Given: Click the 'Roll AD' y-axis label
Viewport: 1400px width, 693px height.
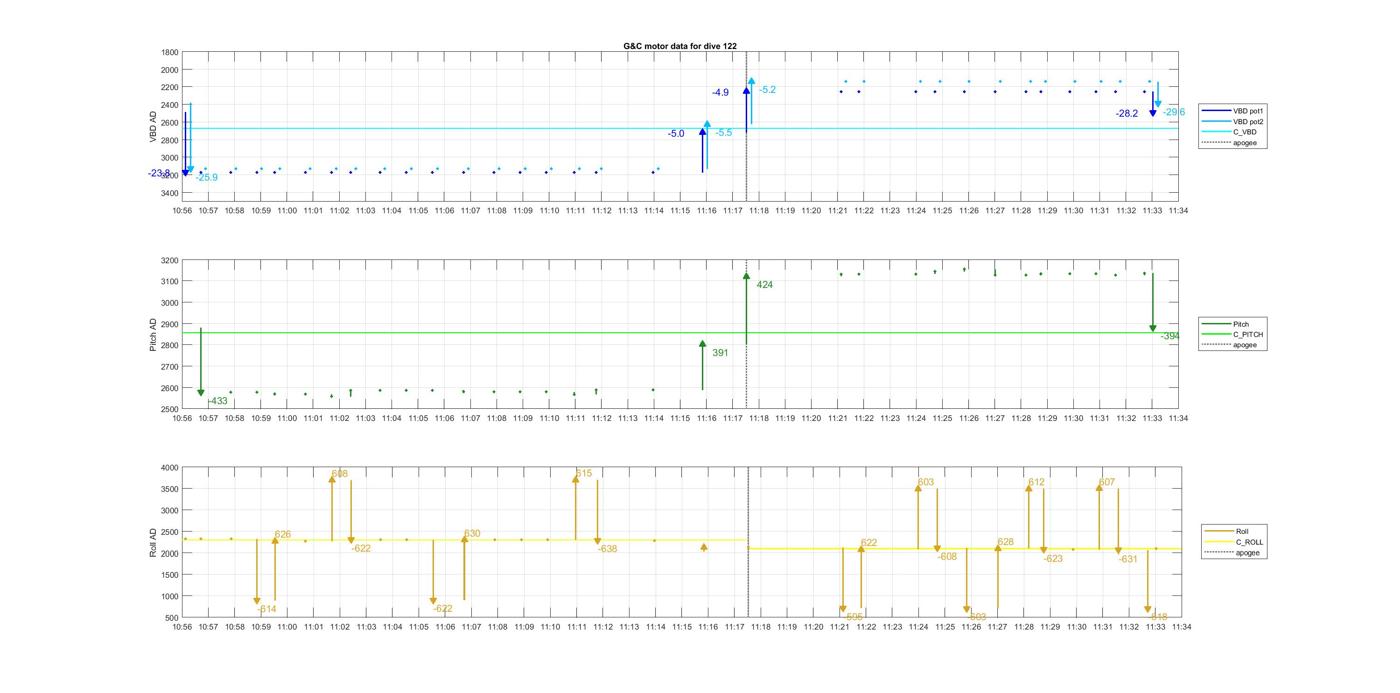Looking at the screenshot, I should pyautogui.click(x=154, y=542).
